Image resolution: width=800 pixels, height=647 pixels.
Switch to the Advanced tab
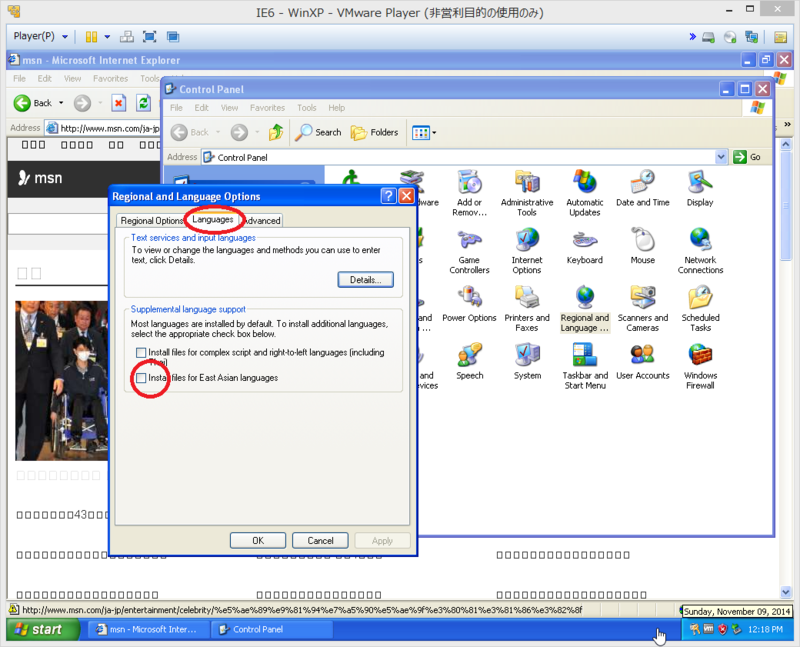(x=262, y=220)
